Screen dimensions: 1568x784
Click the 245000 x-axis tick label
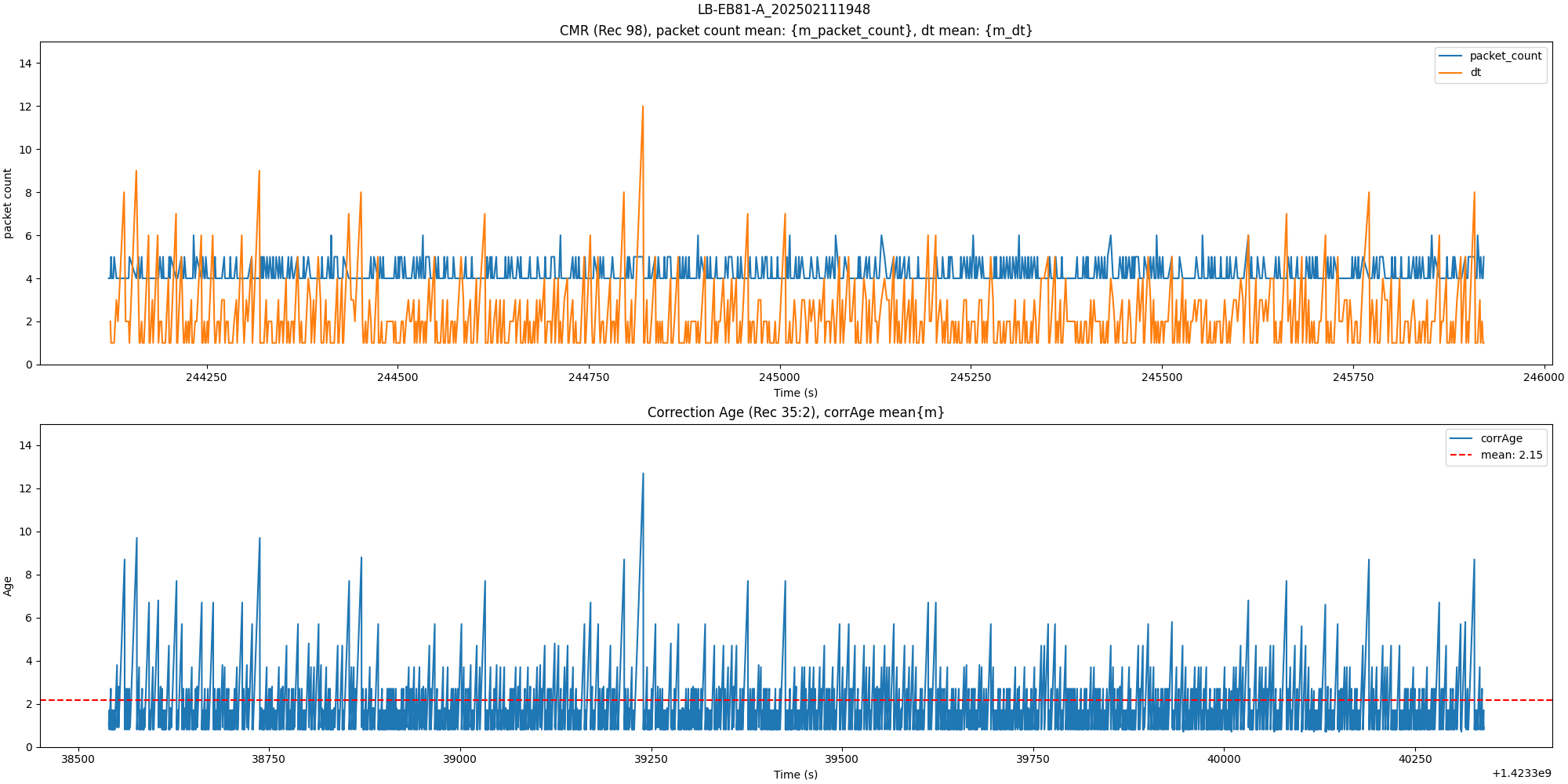779,377
